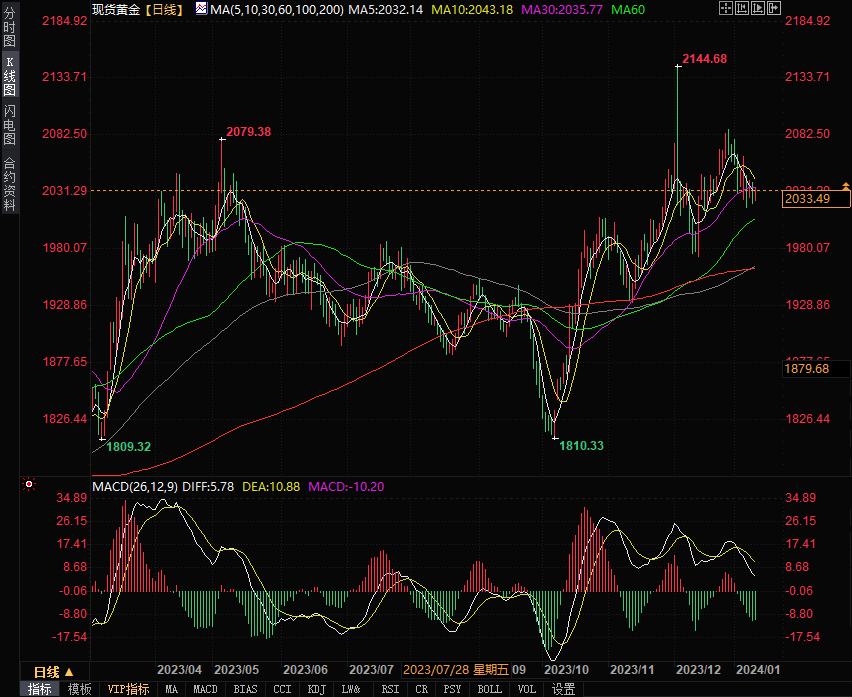
Task: Choose the RSI indicator button
Action: click(390, 689)
